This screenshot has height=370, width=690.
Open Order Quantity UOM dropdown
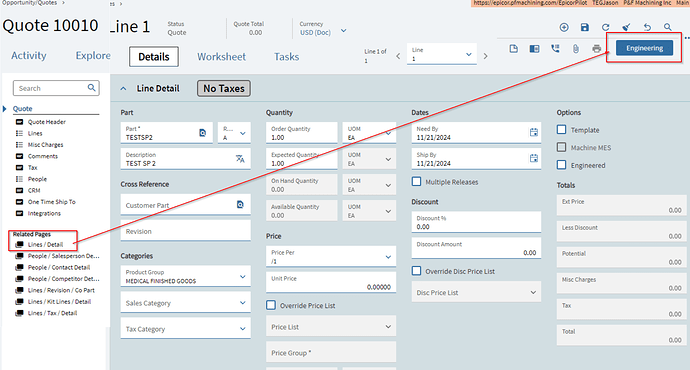click(388, 133)
